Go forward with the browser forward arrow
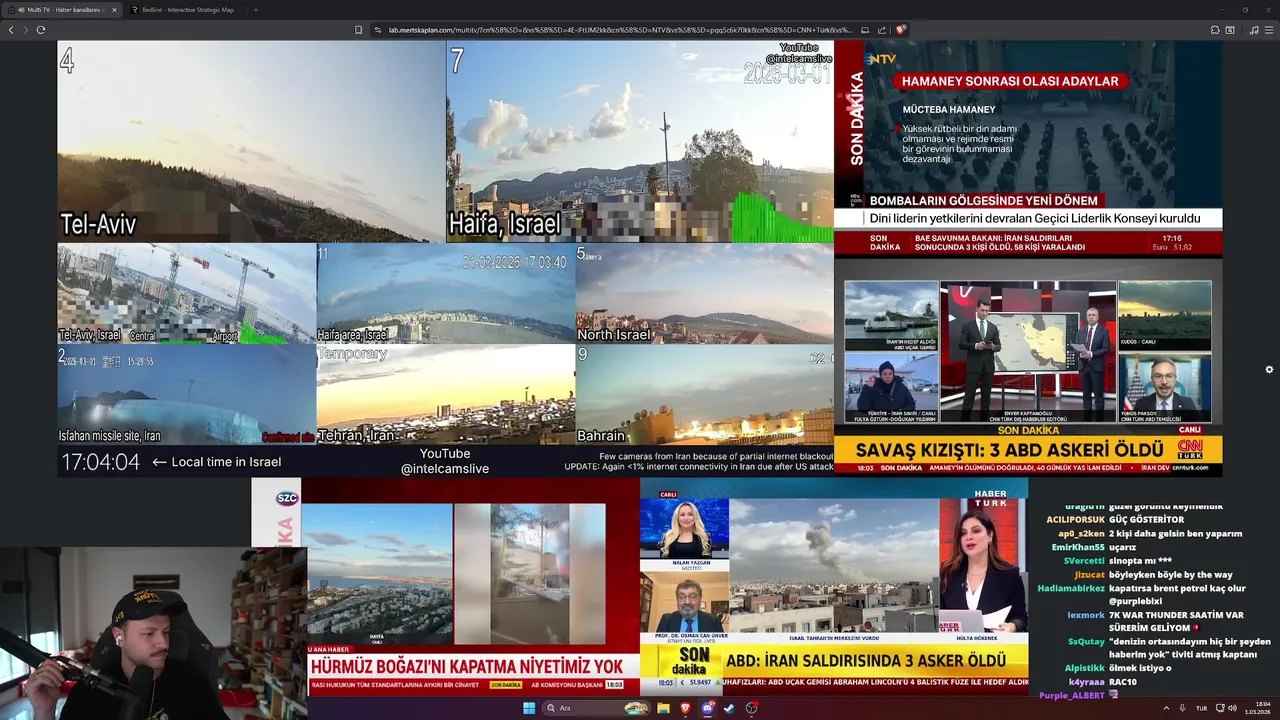Viewport: 1280px width, 720px height. (x=25, y=30)
